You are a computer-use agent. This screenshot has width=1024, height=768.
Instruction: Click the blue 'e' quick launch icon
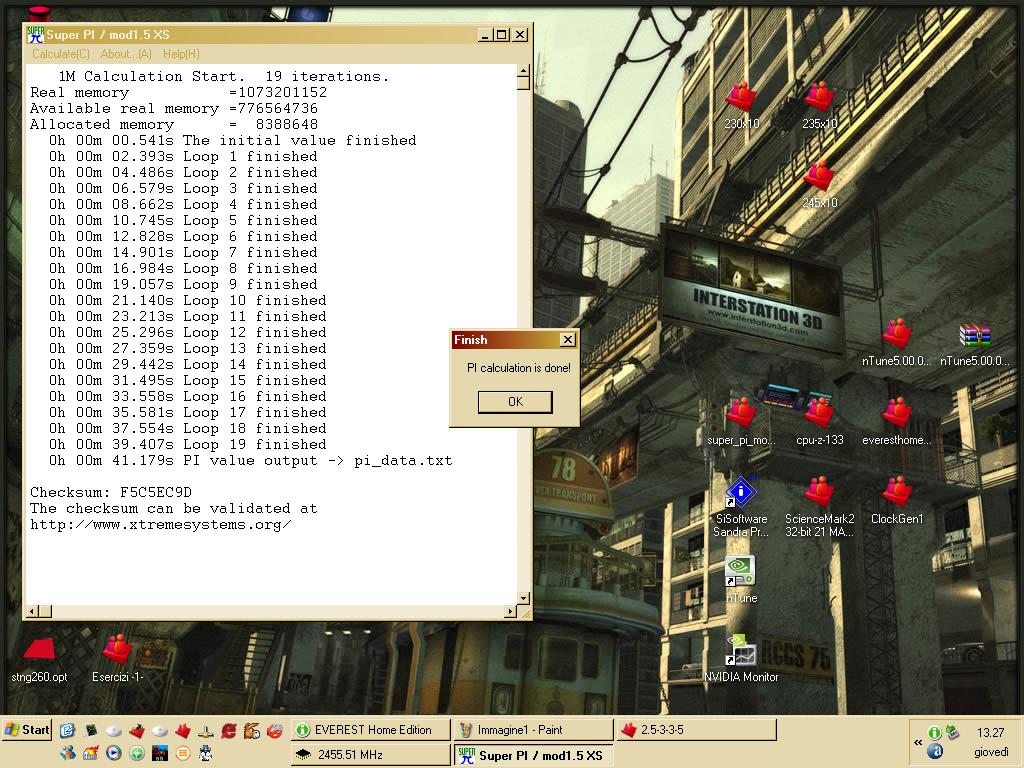(x=67, y=730)
